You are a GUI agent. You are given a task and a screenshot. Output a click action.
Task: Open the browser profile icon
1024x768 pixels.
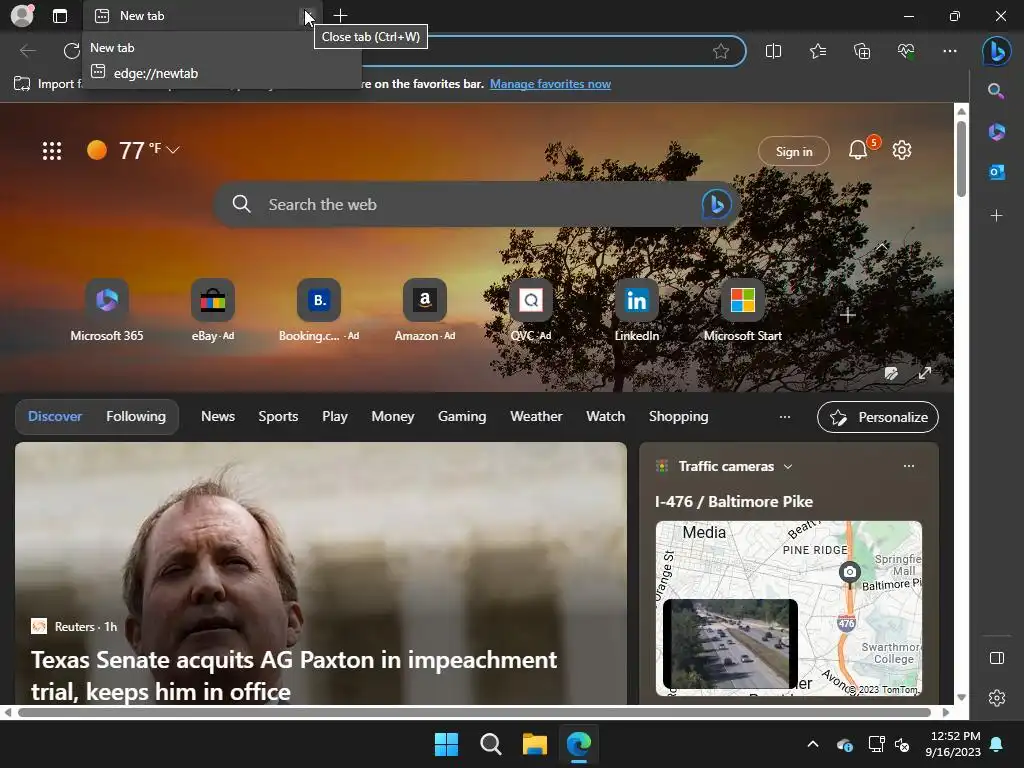(x=22, y=16)
